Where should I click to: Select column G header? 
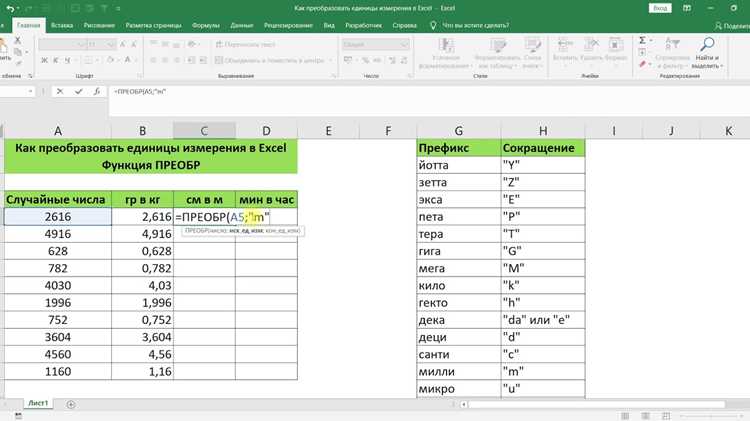[459, 131]
